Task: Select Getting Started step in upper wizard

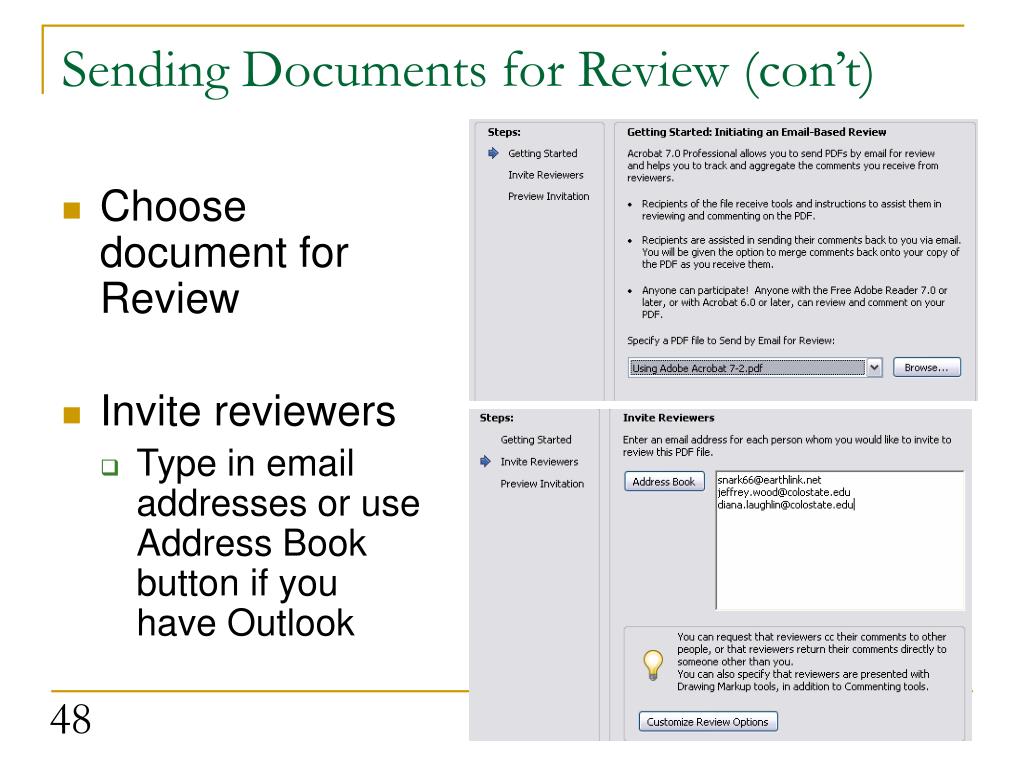Action: pos(543,153)
